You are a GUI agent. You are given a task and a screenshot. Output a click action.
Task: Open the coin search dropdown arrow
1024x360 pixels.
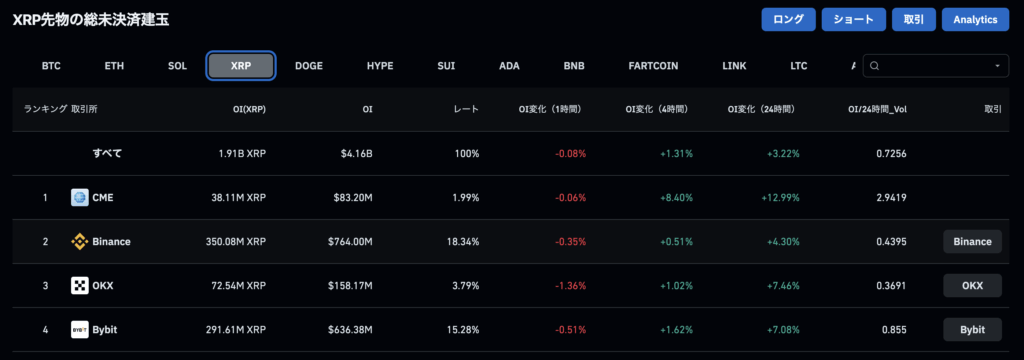point(997,66)
